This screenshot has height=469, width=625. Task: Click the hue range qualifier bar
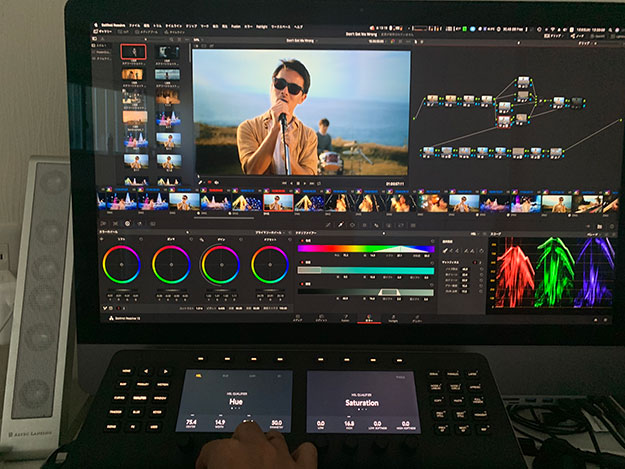tap(366, 249)
